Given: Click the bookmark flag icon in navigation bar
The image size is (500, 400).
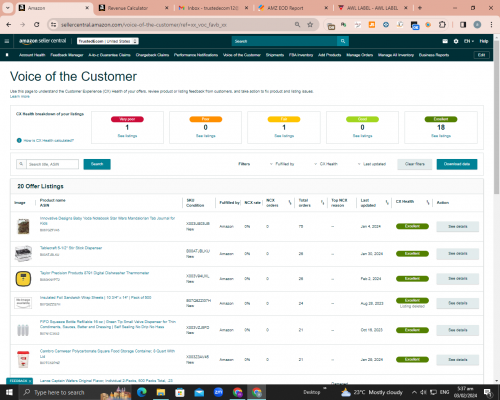Looking at the screenshot, I should [7, 55].
